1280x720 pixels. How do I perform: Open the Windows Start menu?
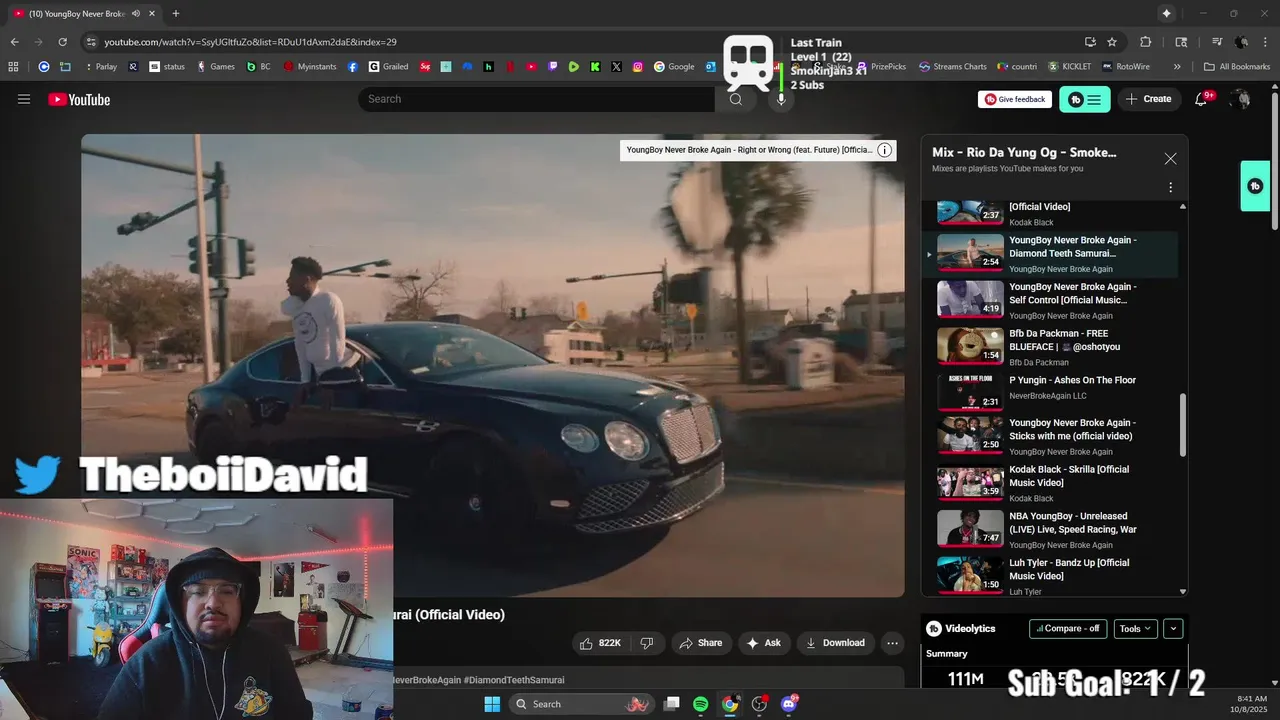click(492, 704)
